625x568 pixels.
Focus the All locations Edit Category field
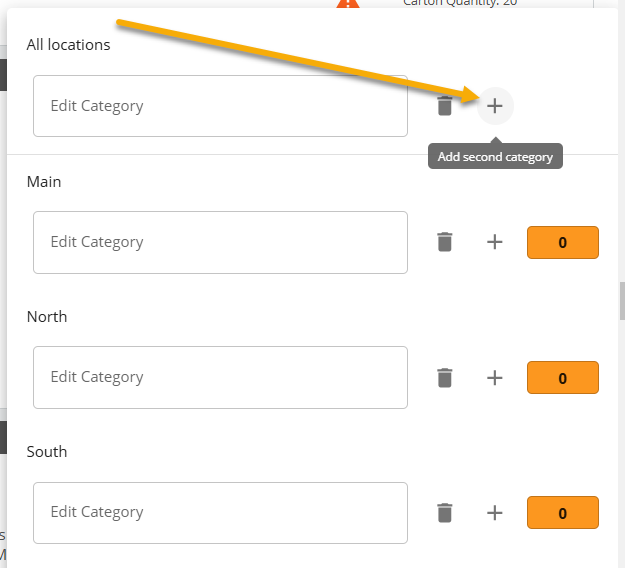tap(220, 106)
